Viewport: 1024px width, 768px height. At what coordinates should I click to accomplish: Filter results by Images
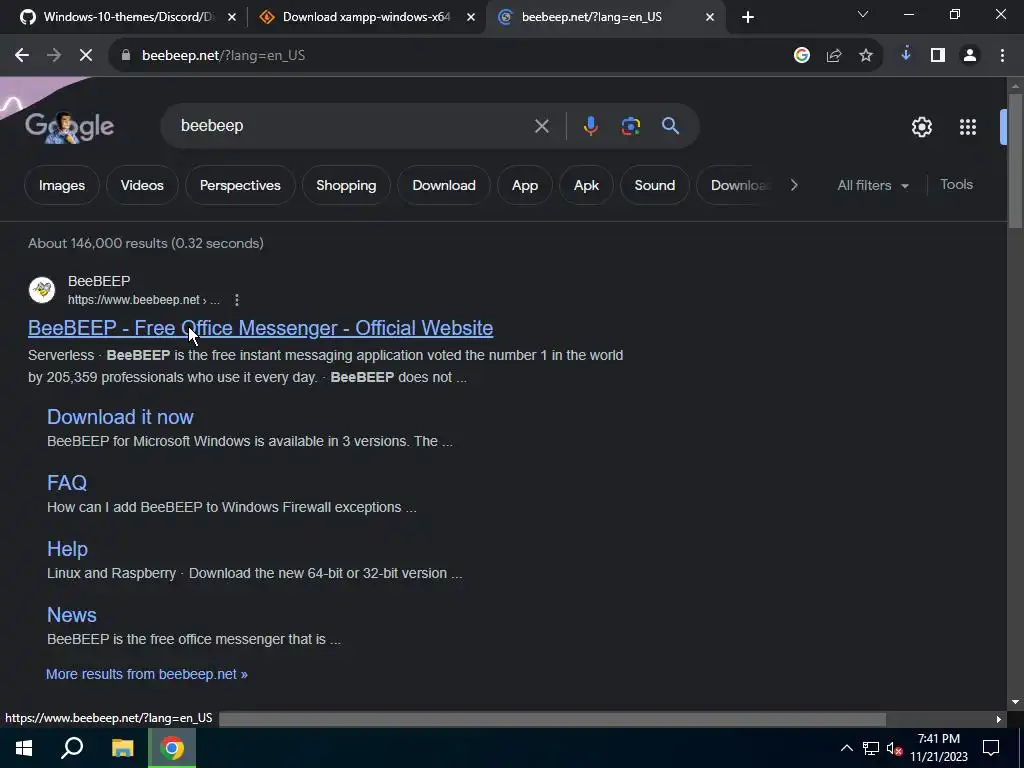pos(62,185)
